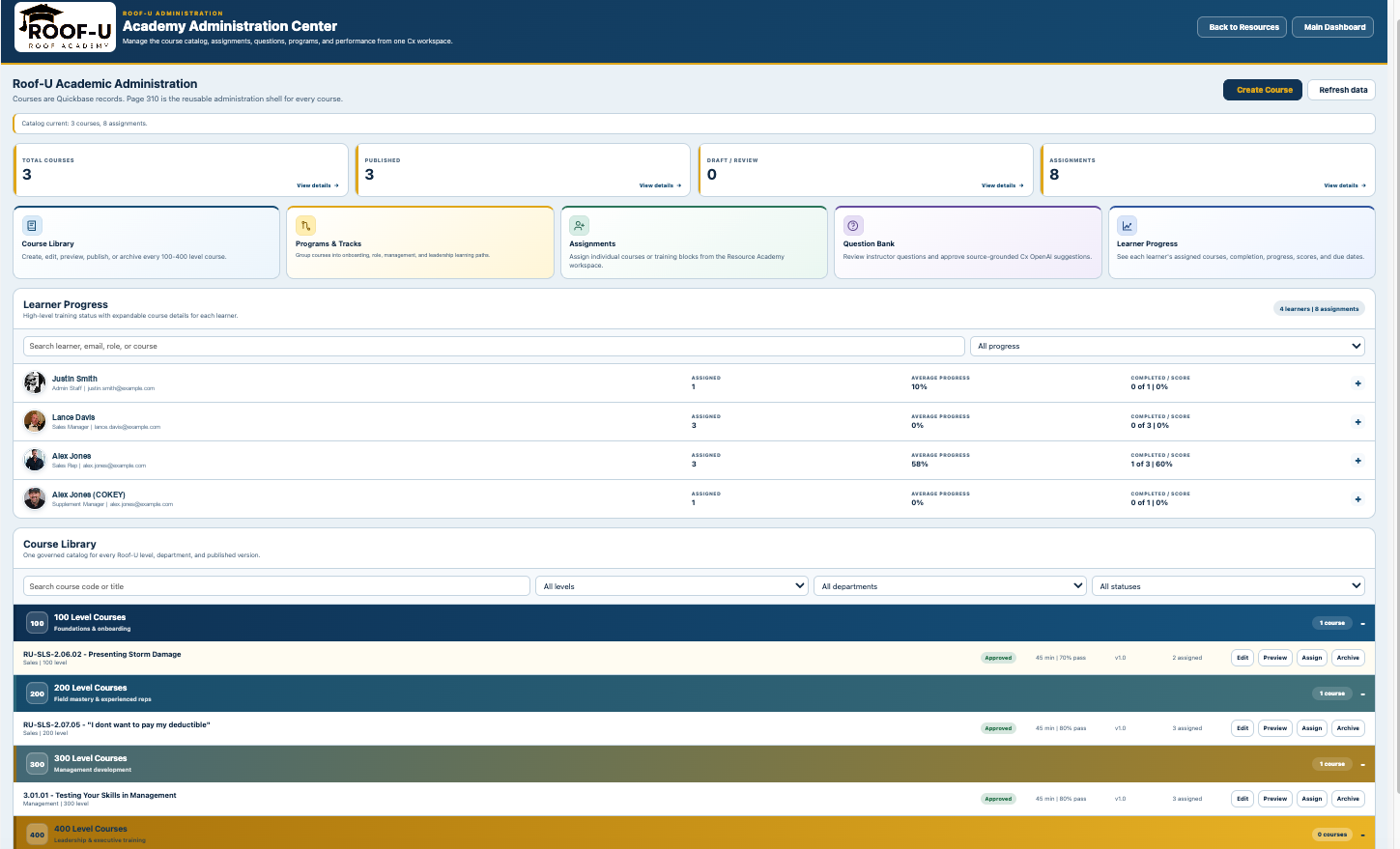Go to Main Dashboard
Viewport: 1400px width, 849px height.
point(1334,27)
